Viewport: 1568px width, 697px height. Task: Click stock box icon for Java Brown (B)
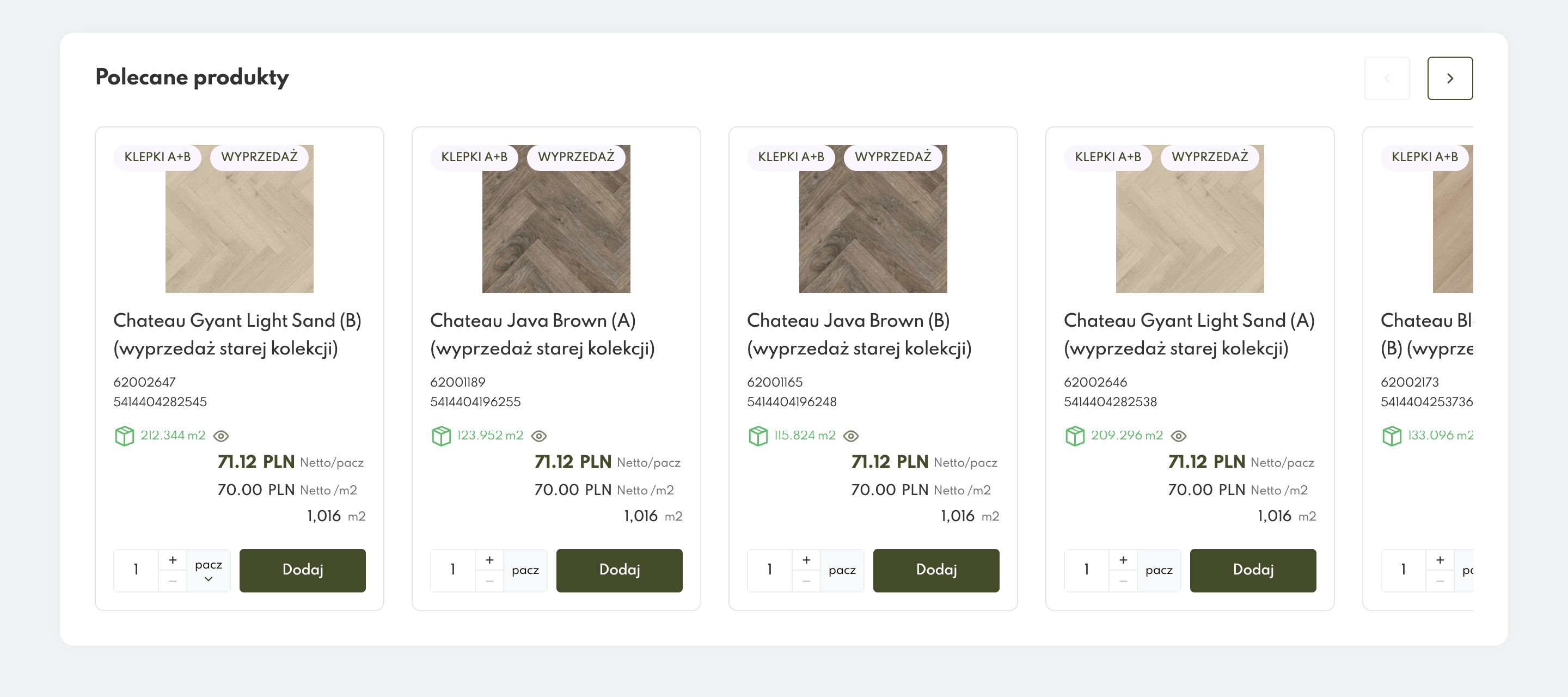tap(758, 435)
